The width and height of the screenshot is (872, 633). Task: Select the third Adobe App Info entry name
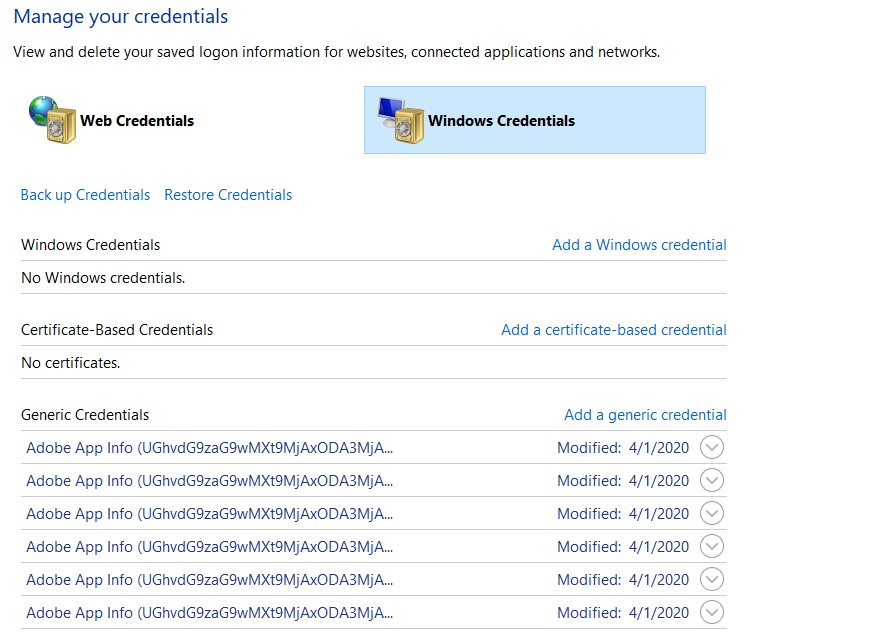tap(209, 514)
